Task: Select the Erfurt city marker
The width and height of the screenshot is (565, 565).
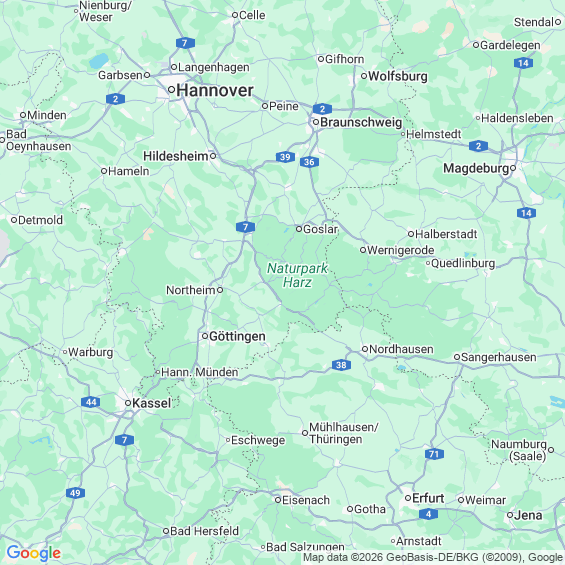Action: (x=408, y=498)
